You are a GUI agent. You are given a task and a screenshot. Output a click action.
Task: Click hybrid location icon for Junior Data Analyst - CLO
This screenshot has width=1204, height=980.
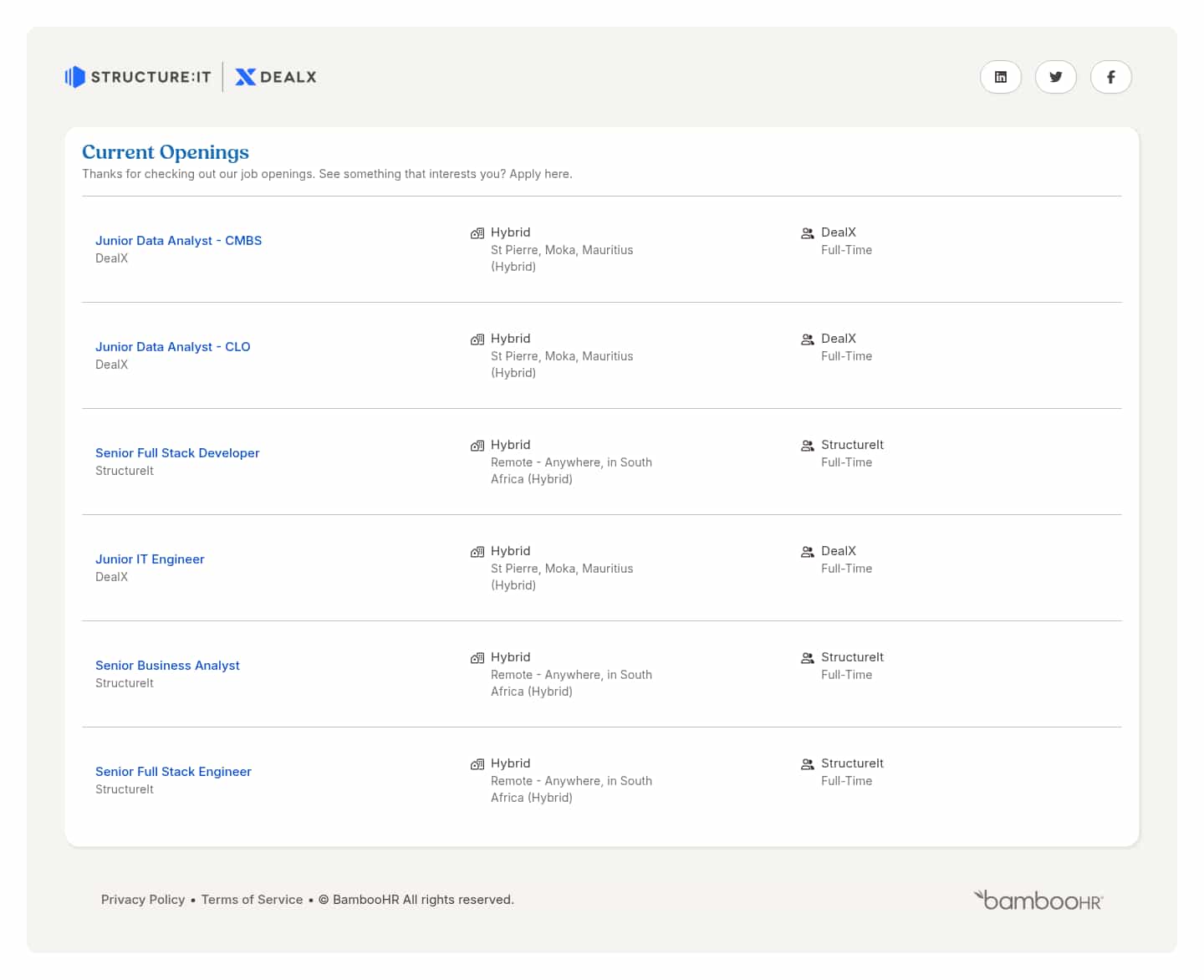477,339
